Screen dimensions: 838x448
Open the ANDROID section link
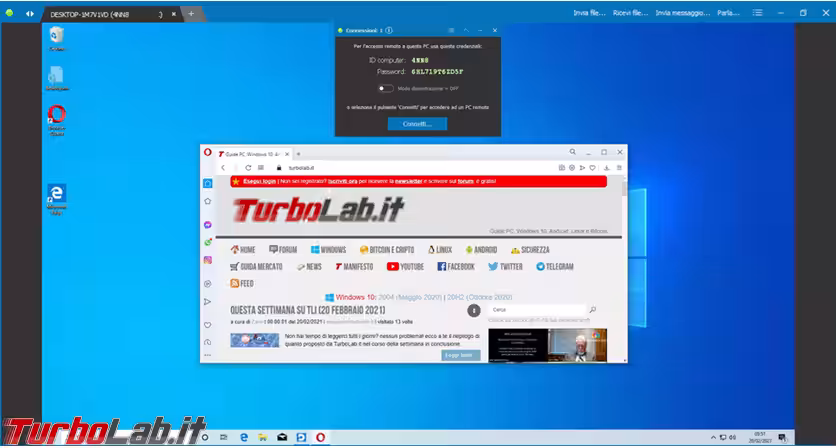(x=481, y=250)
